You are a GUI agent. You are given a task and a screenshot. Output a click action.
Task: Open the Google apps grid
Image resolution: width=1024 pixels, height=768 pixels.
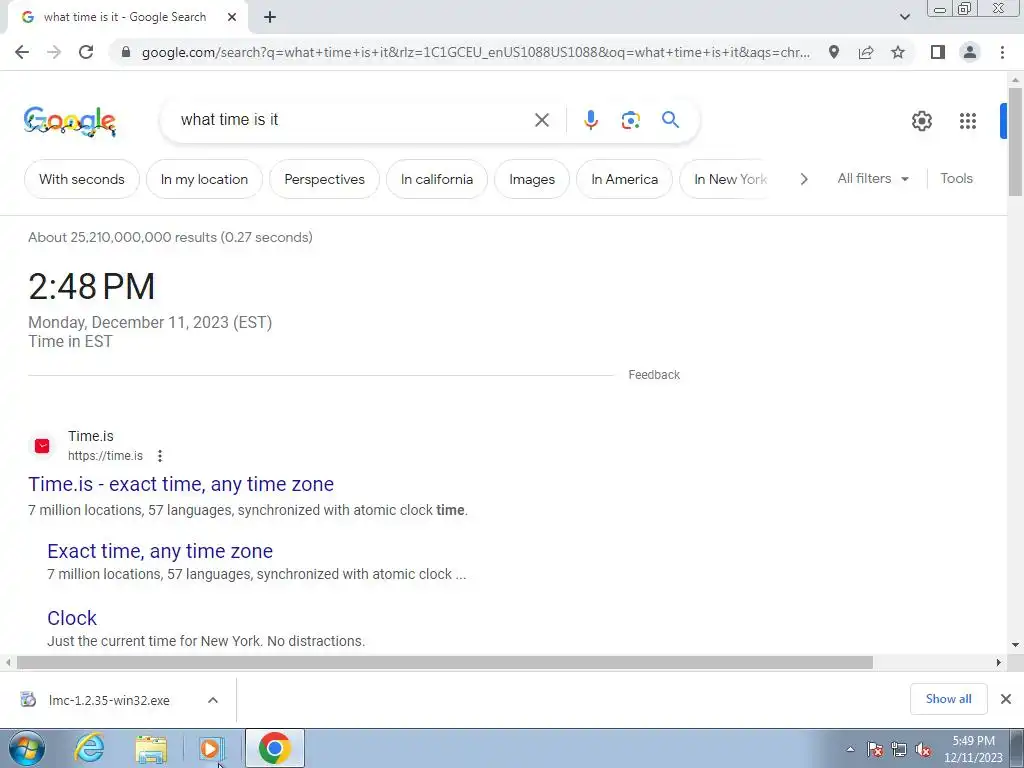coord(968,121)
